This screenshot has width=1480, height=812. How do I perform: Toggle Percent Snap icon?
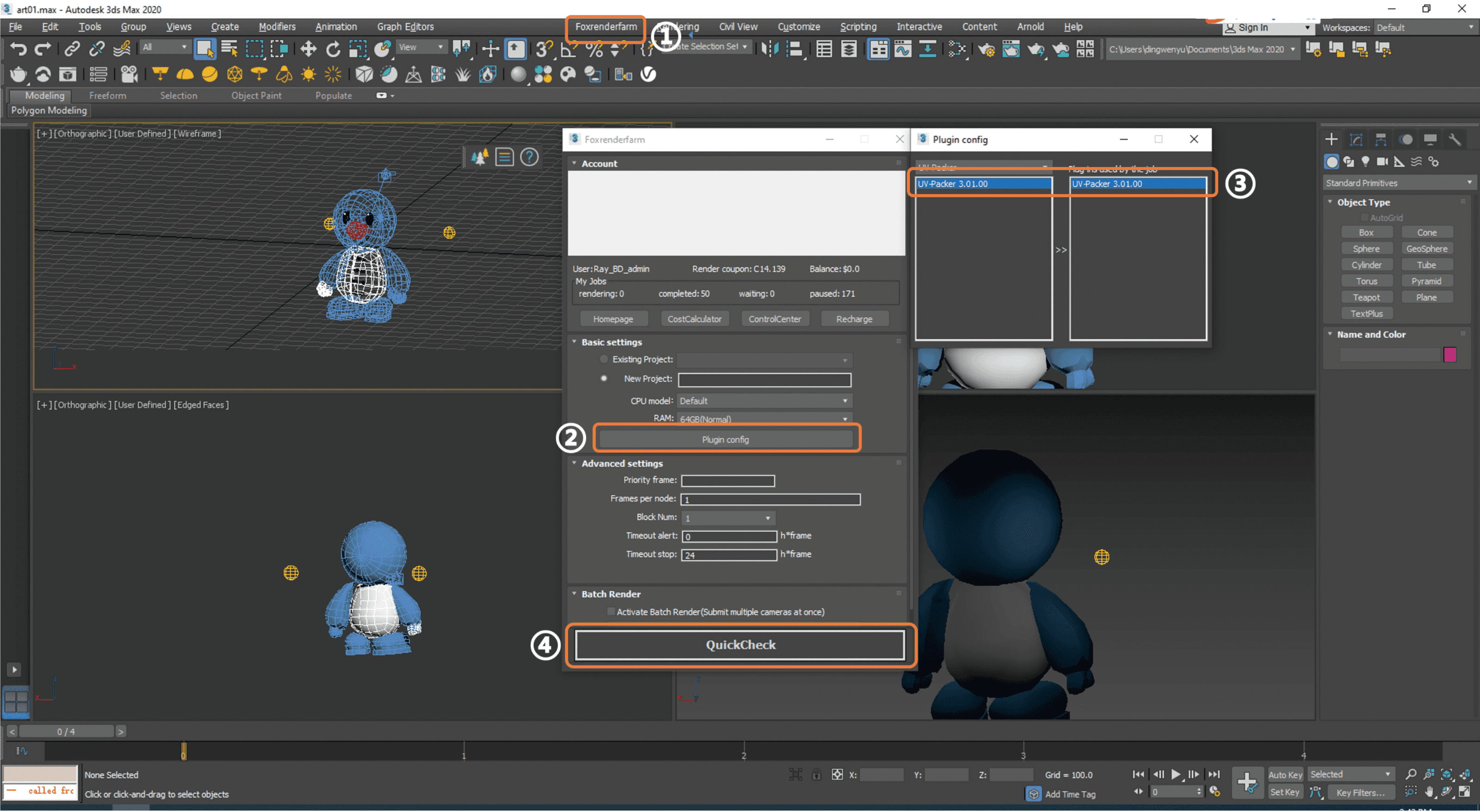594,49
